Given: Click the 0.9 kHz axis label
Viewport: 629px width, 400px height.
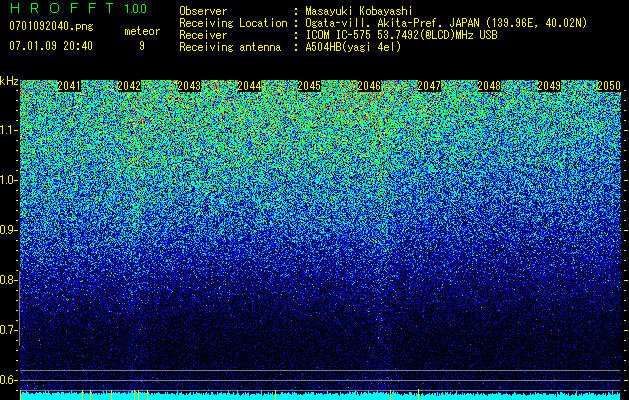Looking at the screenshot, I should [8, 230].
